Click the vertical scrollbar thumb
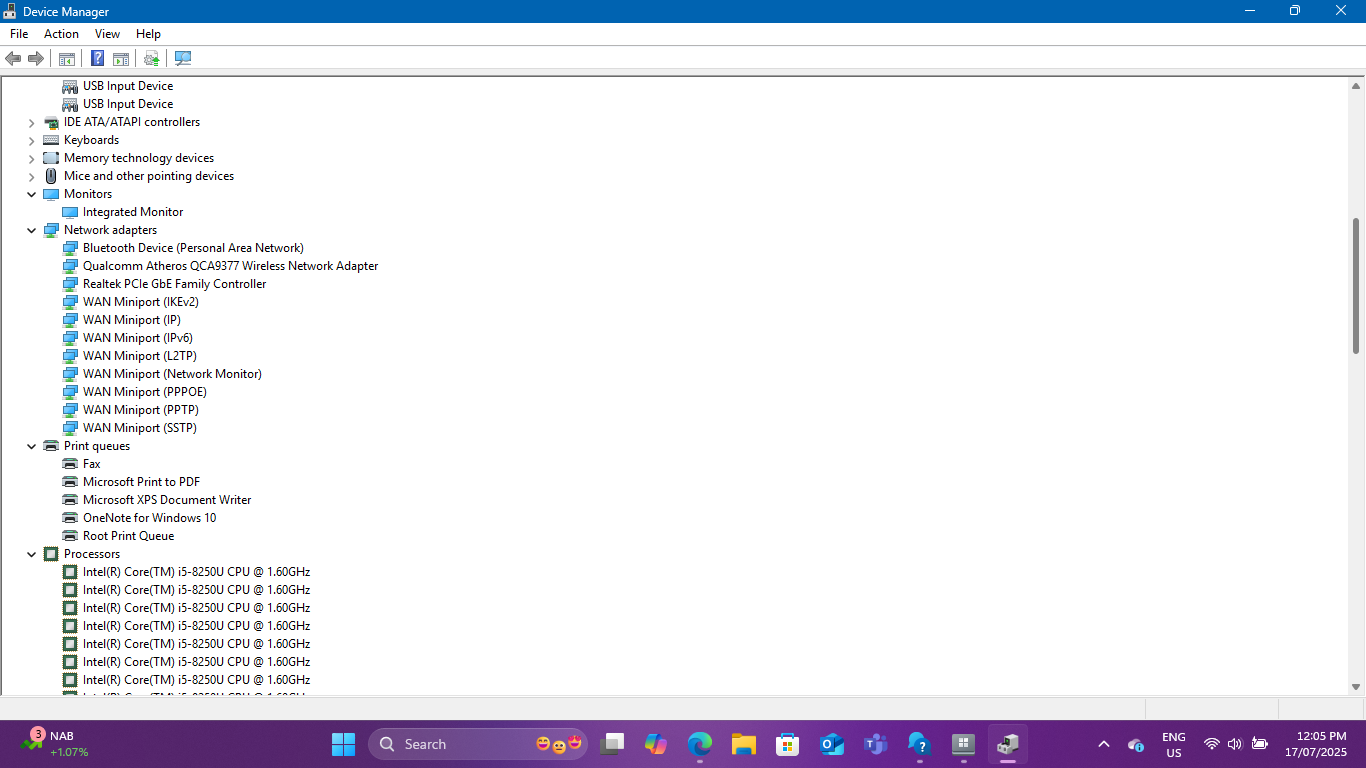The width and height of the screenshot is (1366, 768). tap(1356, 286)
